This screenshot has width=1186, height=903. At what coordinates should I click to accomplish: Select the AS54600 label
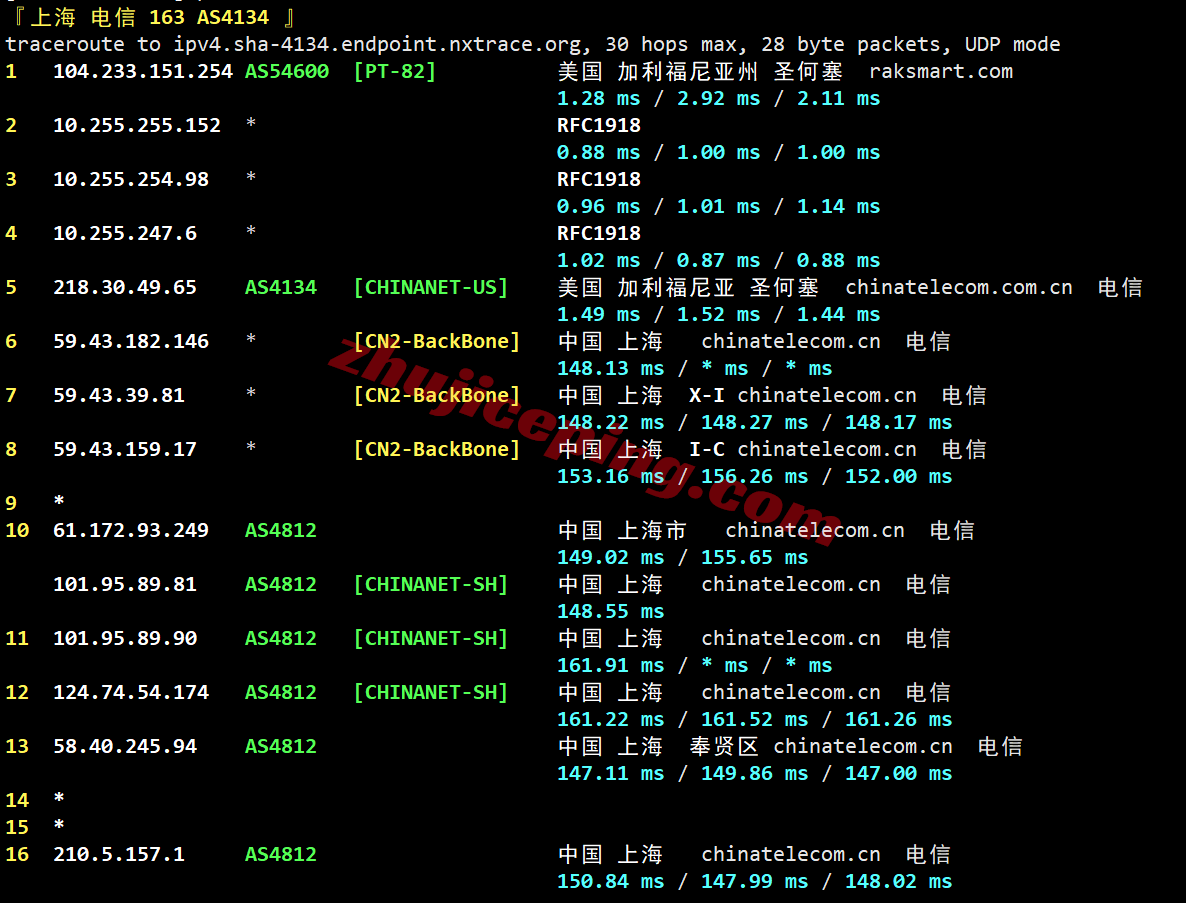coord(286,71)
